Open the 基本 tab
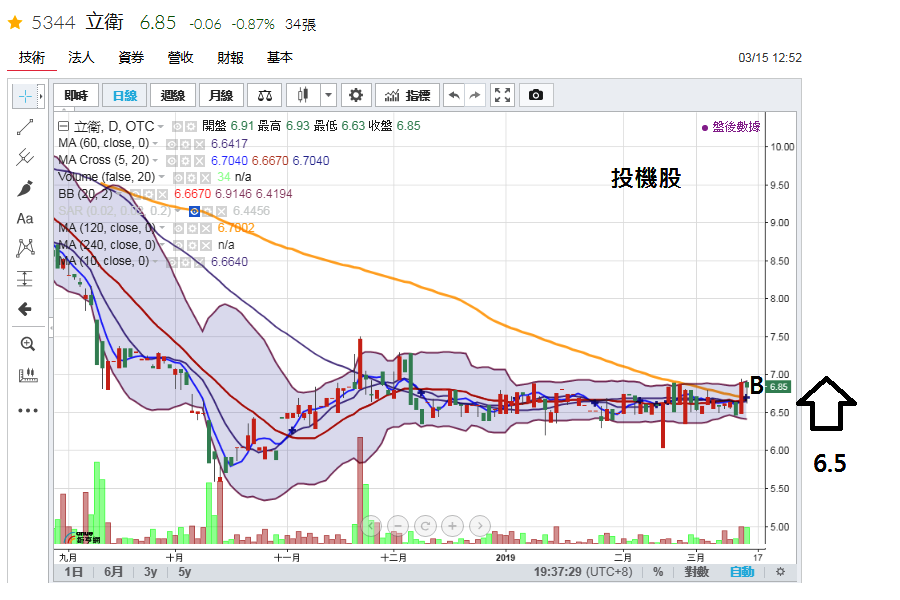900x600 pixels. coord(280,57)
